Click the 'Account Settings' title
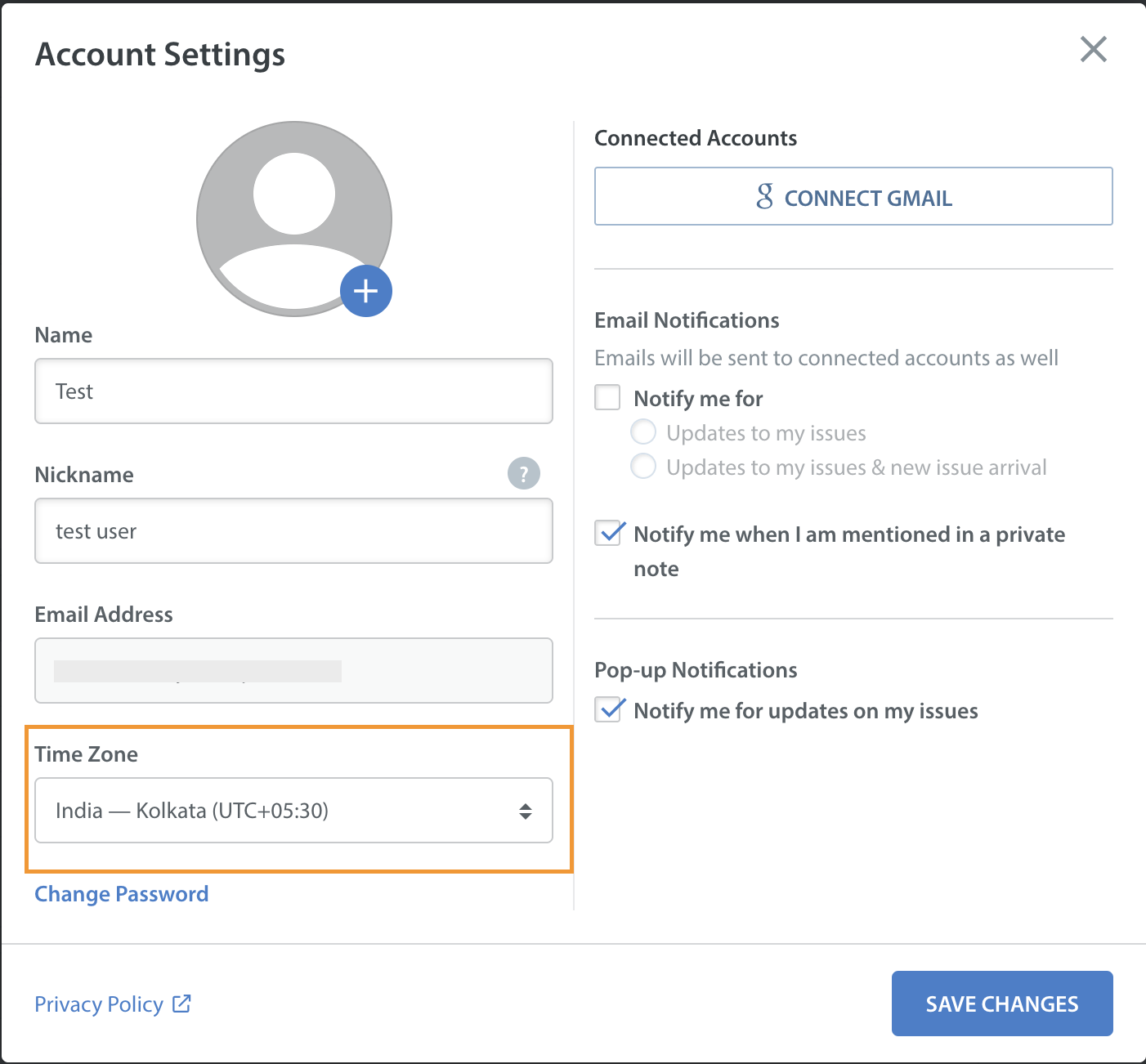This screenshot has height=1064, width=1146. click(160, 55)
